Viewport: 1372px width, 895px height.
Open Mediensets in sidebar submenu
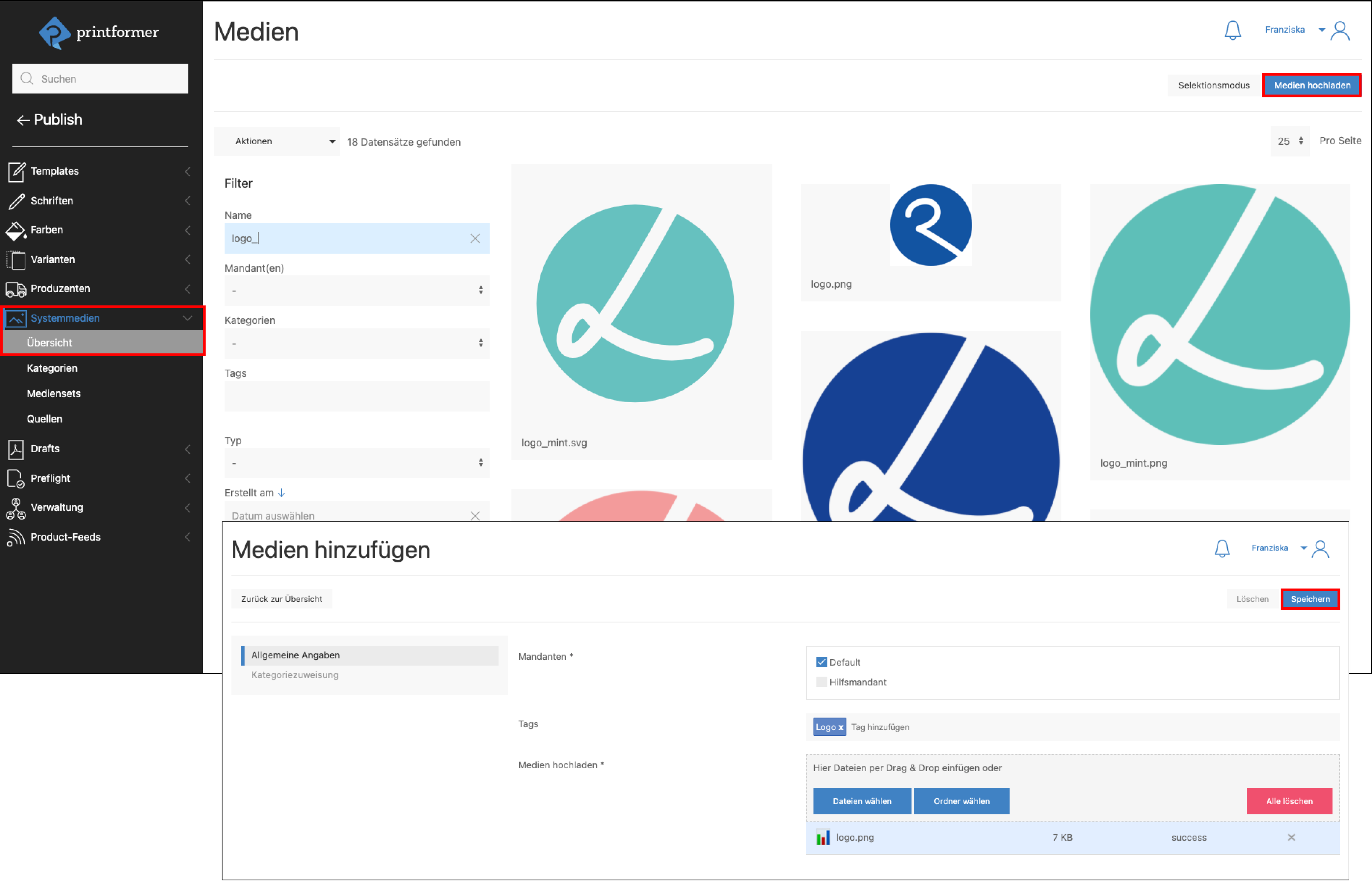[54, 393]
